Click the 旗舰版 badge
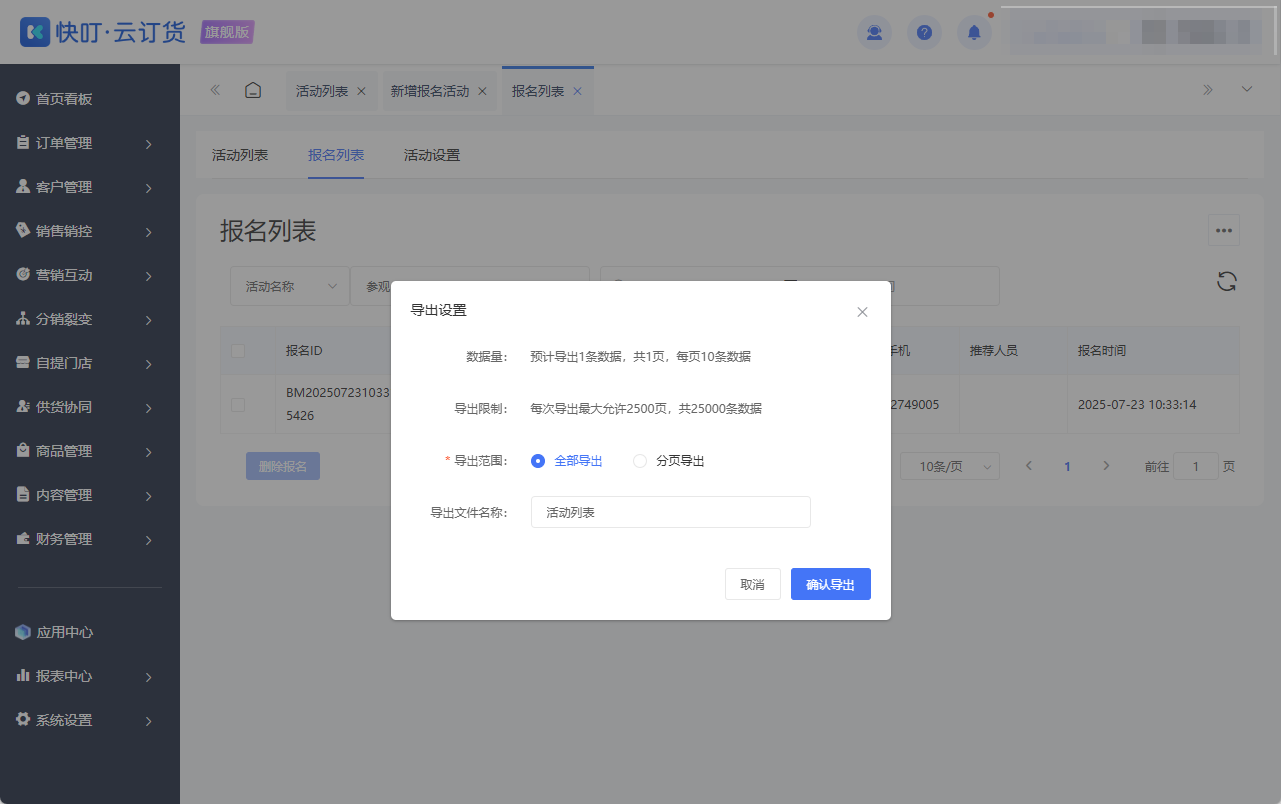 click(x=228, y=32)
